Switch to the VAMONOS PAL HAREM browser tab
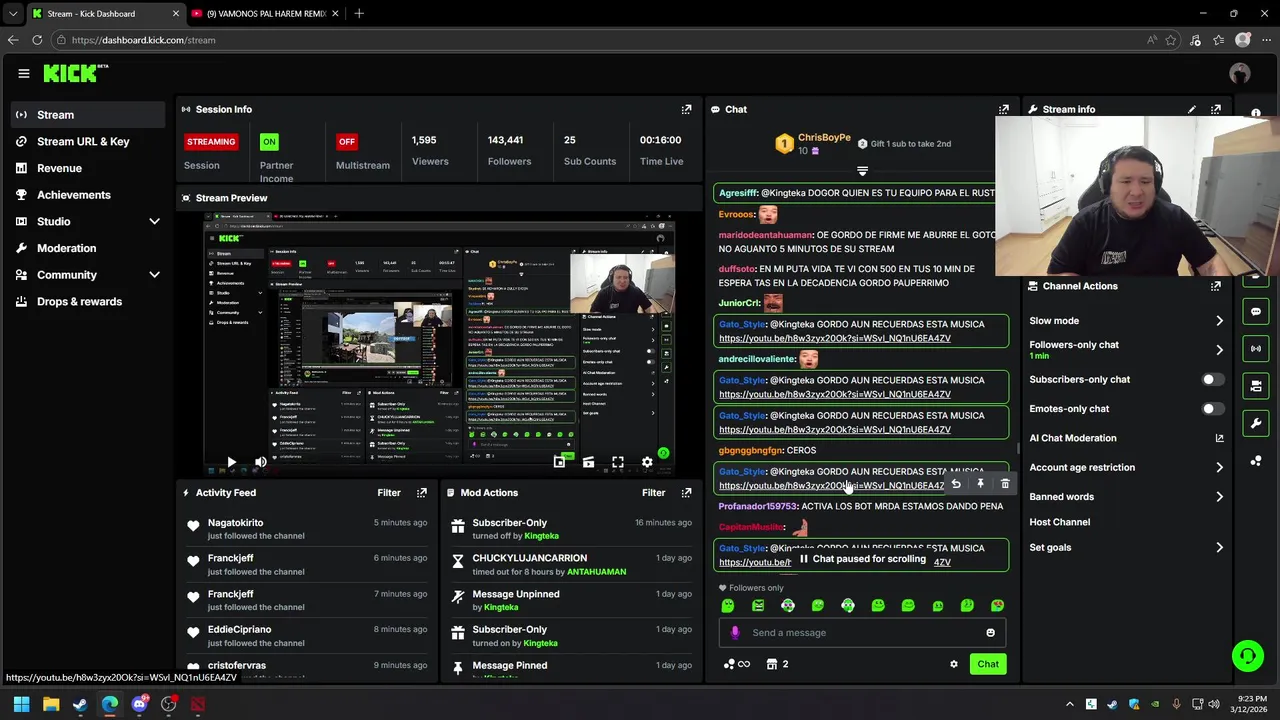This screenshot has width=1280, height=720. (265, 14)
